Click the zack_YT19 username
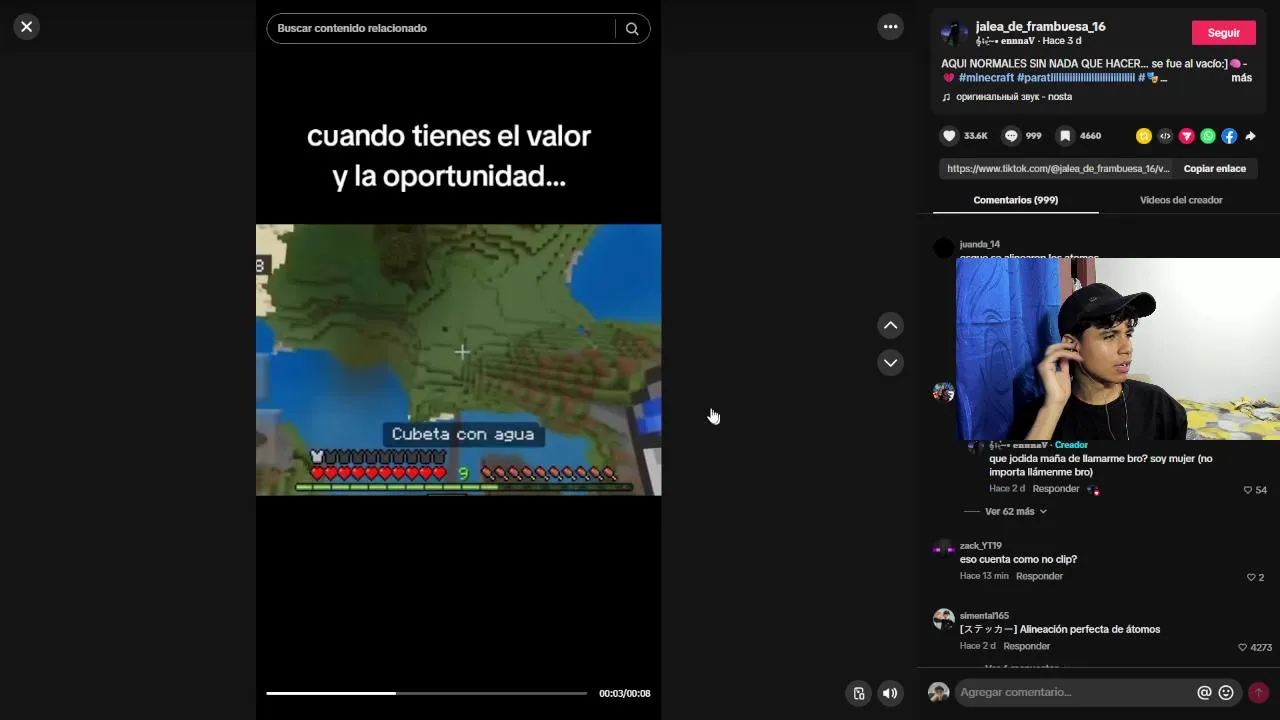The width and height of the screenshot is (1280, 720). point(981,546)
